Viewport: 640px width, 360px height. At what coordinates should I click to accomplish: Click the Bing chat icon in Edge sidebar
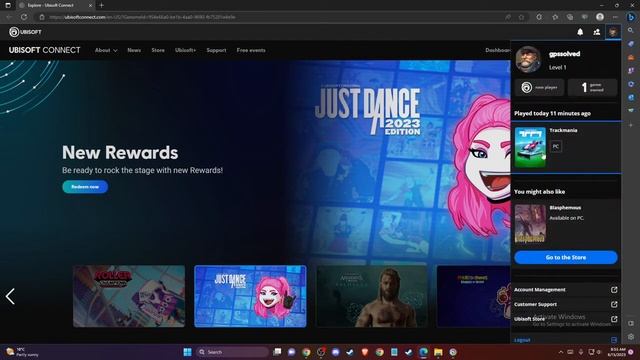[631, 17]
